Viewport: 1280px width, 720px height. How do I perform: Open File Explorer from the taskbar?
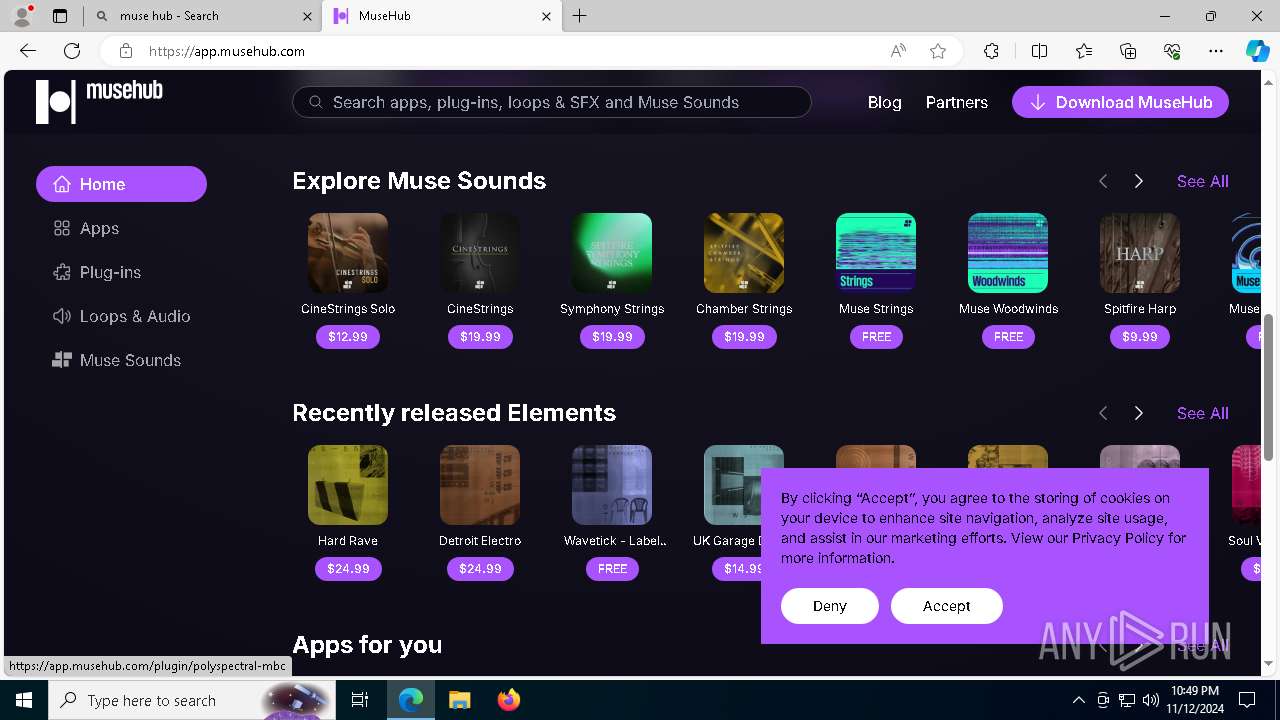point(460,700)
